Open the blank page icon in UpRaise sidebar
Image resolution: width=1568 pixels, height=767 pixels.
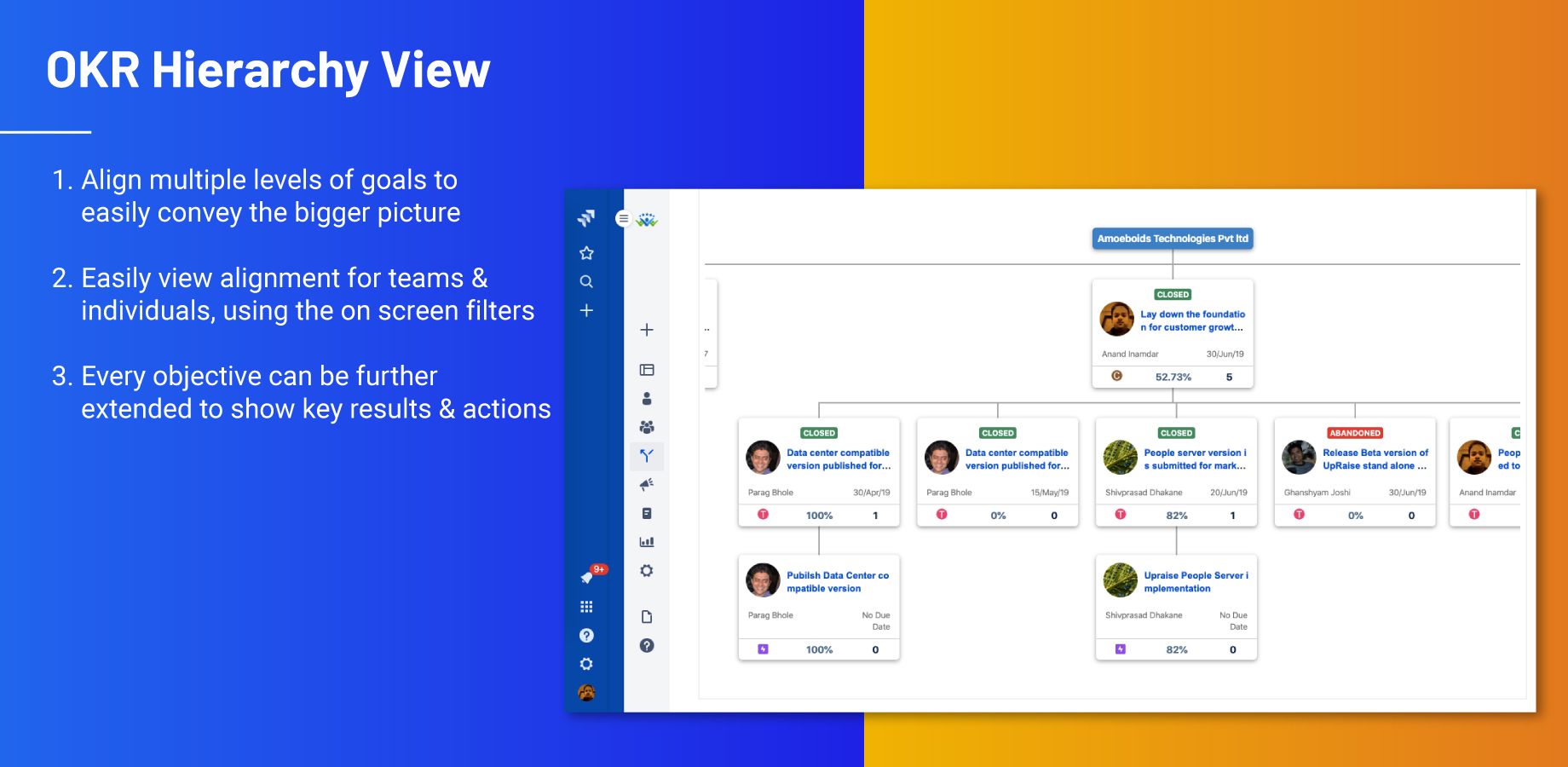coord(647,617)
